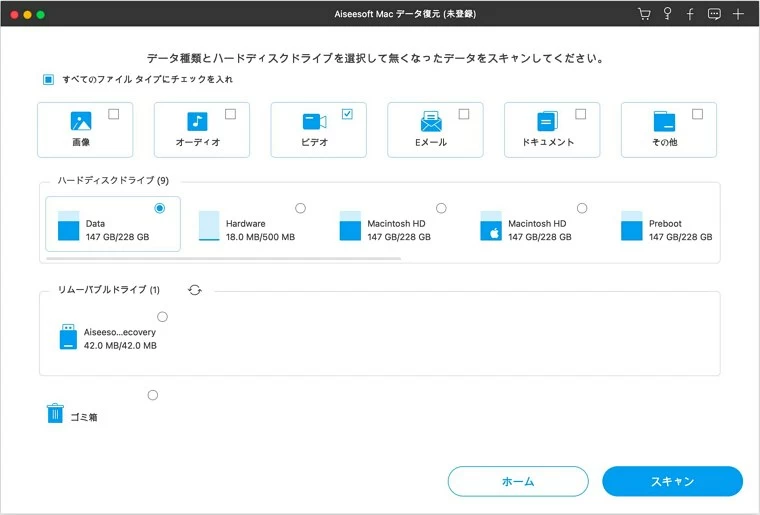Viewport: 760px width, 515px height.
Task: Enable the オーディオ audio checkbox
Action: [230, 114]
